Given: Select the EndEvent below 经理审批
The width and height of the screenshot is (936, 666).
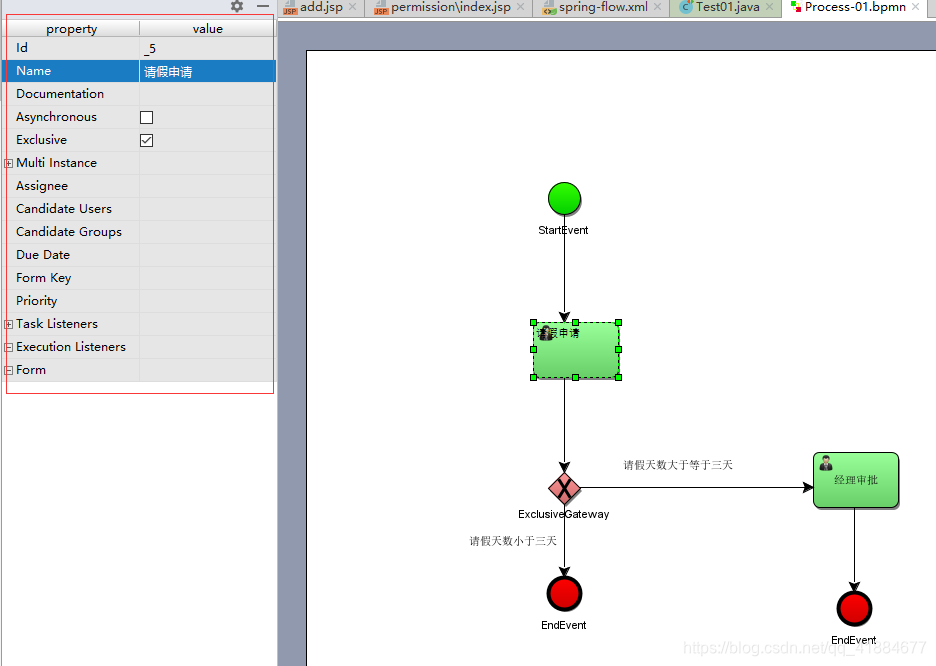Looking at the screenshot, I should [x=854, y=609].
